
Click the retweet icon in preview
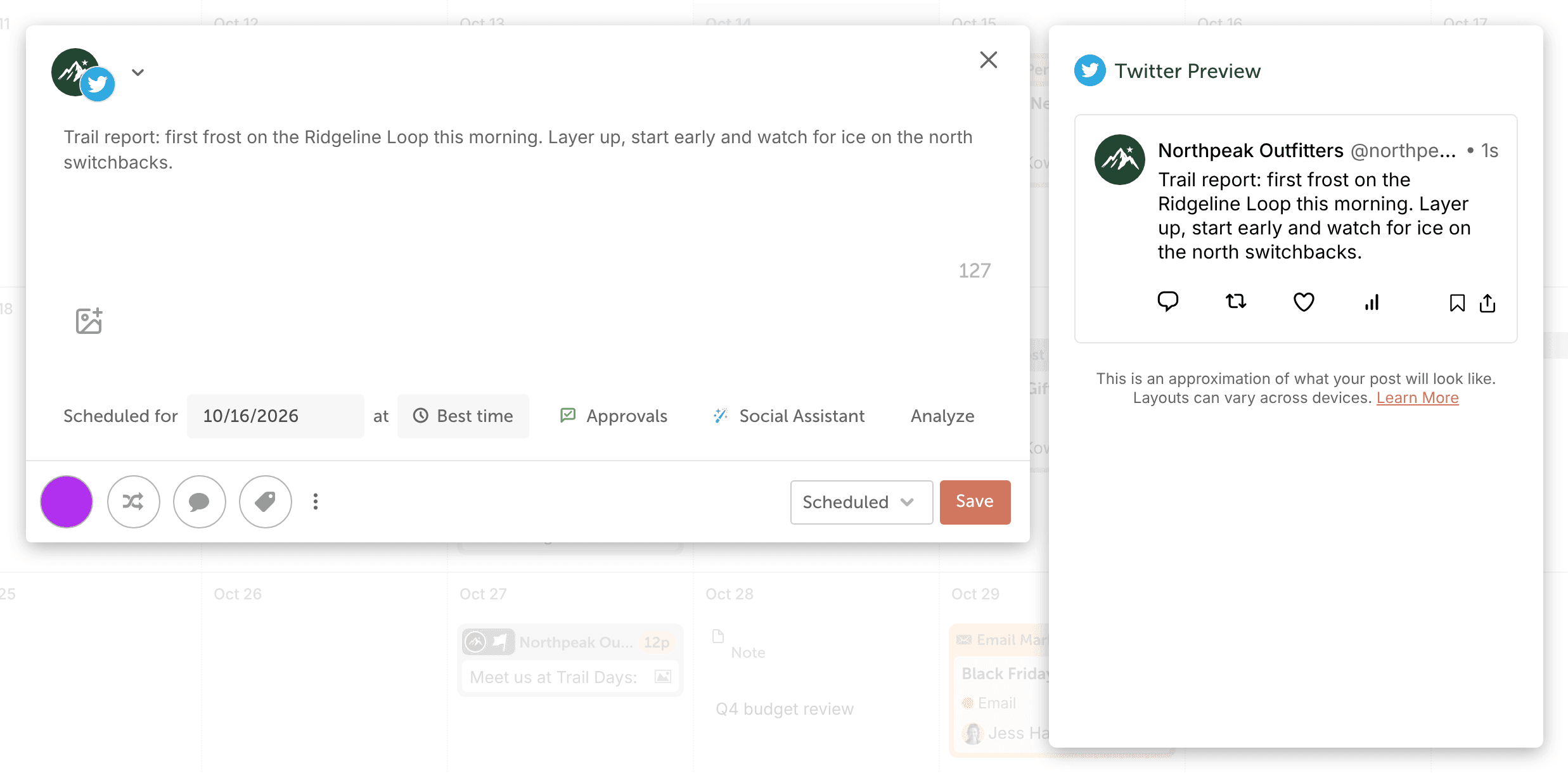tap(1236, 302)
